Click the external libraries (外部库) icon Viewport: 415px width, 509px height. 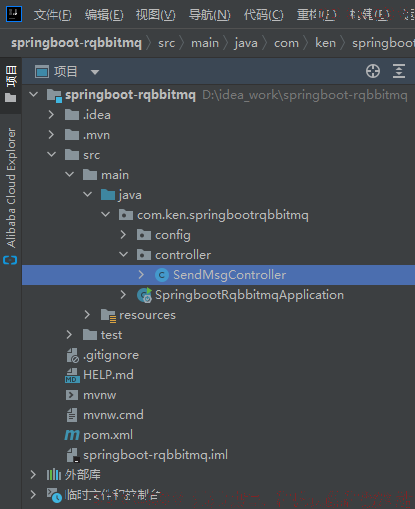point(54,475)
